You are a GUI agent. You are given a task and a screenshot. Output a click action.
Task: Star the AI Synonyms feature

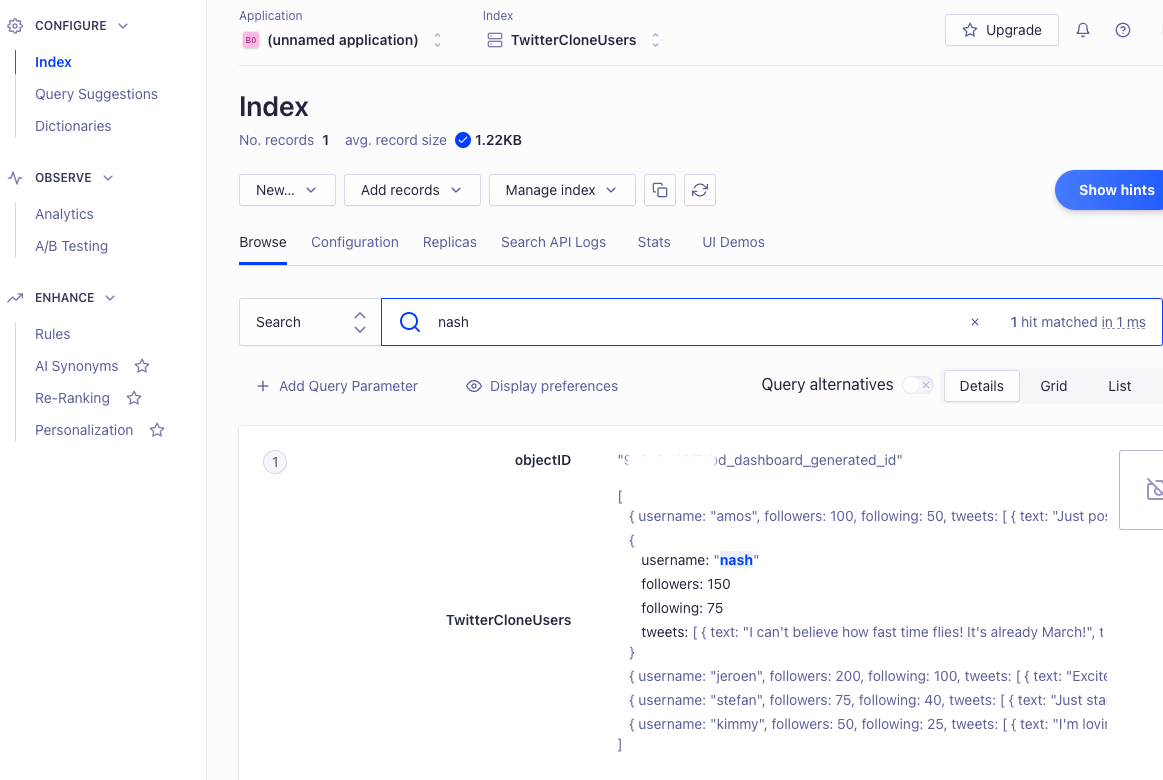click(x=141, y=366)
